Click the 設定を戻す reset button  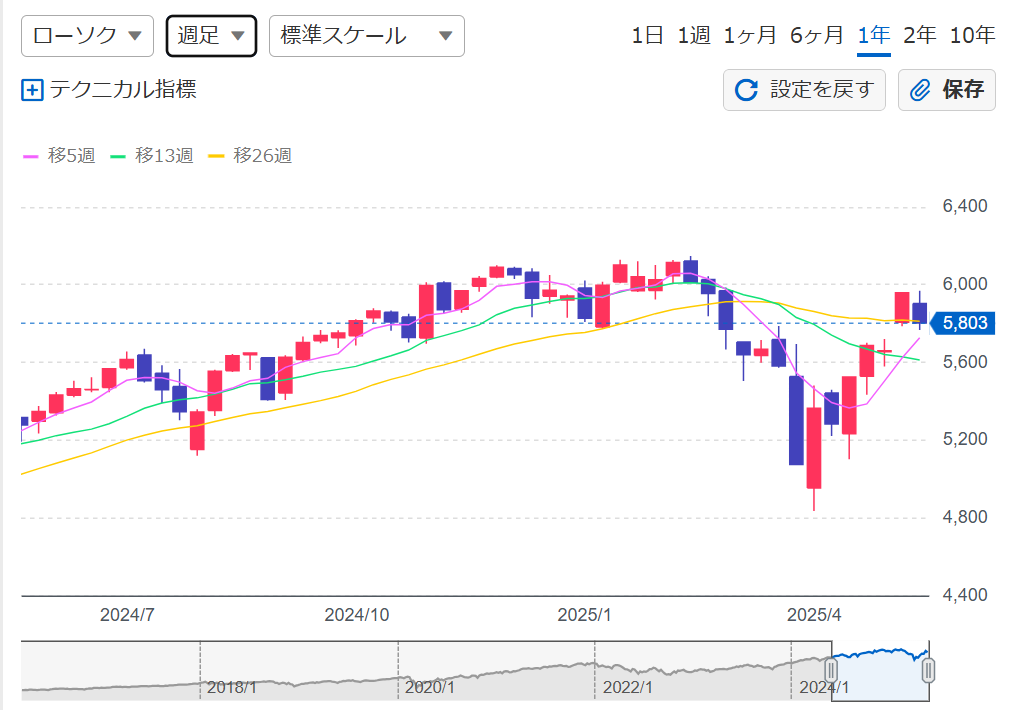(x=804, y=90)
